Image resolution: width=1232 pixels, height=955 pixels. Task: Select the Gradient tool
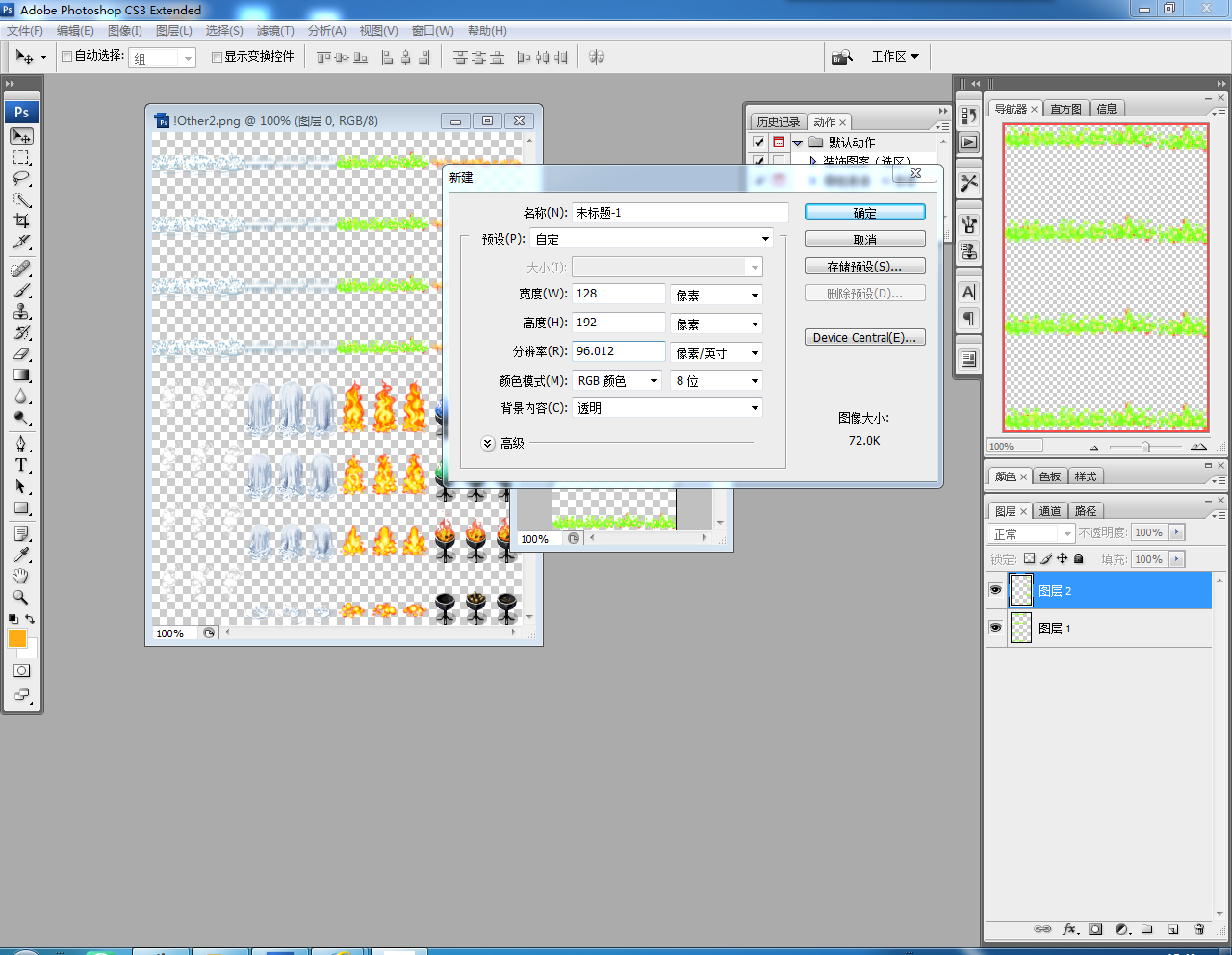[21, 374]
